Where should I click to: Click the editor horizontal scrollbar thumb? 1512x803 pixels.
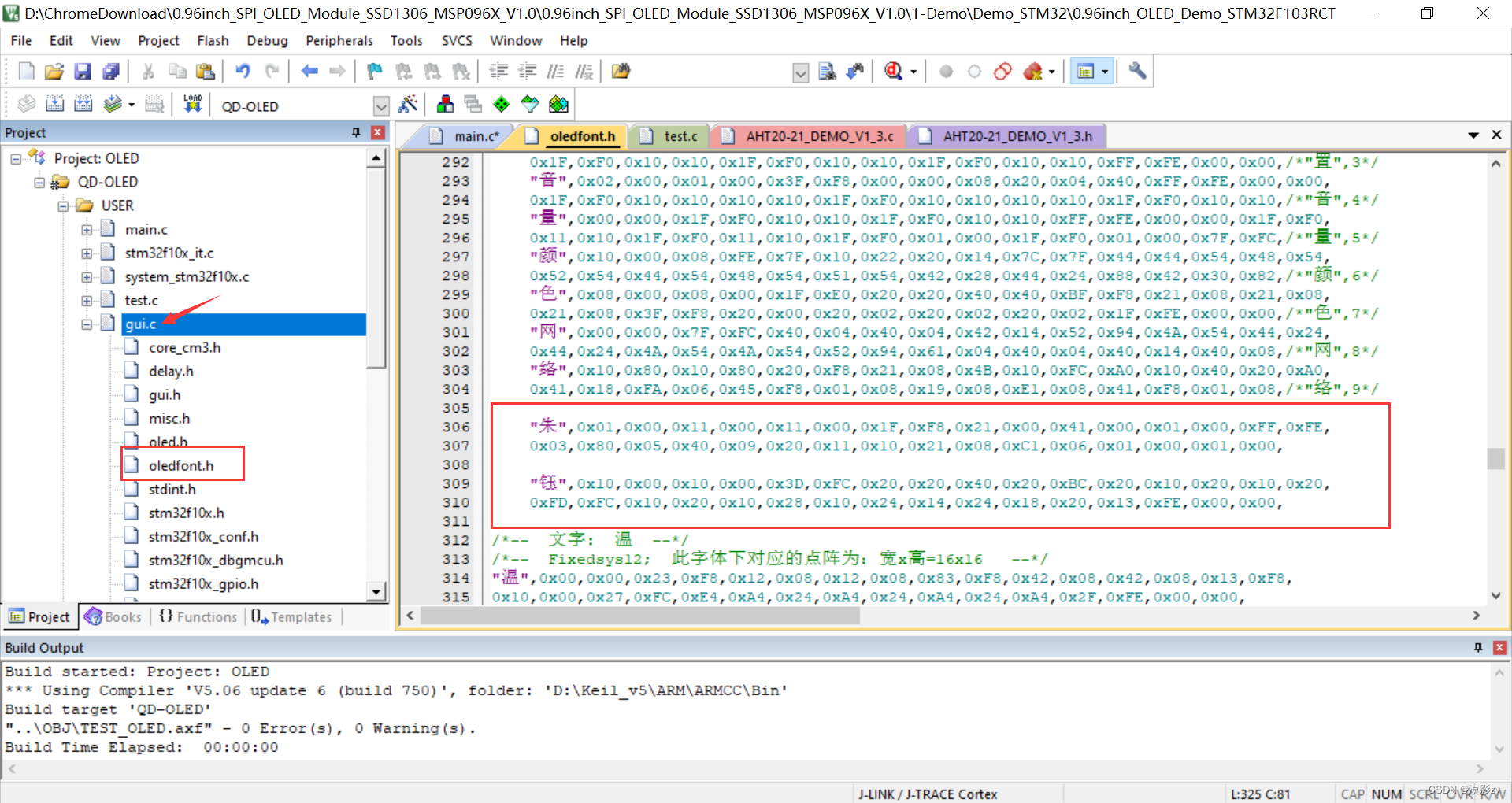coord(639,616)
